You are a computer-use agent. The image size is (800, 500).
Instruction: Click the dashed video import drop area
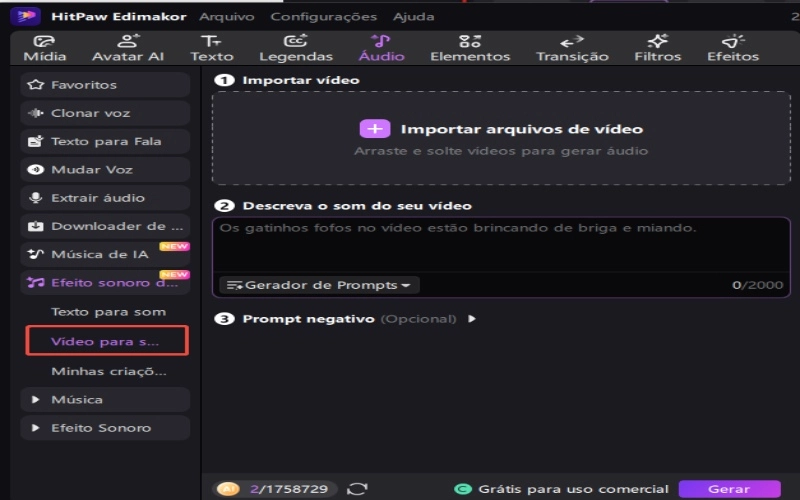(501, 138)
